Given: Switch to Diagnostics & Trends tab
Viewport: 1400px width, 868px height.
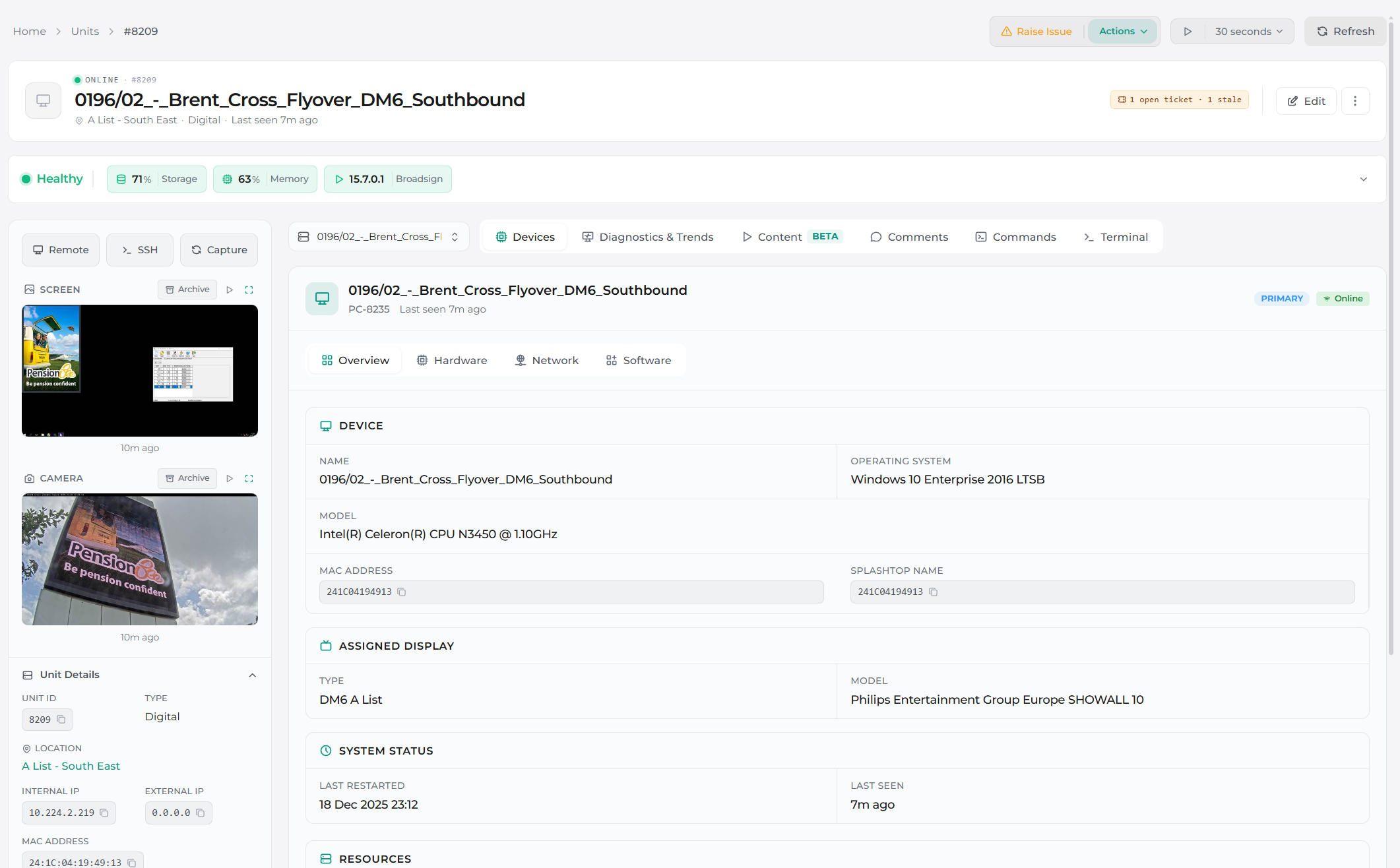Looking at the screenshot, I should 647,237.
